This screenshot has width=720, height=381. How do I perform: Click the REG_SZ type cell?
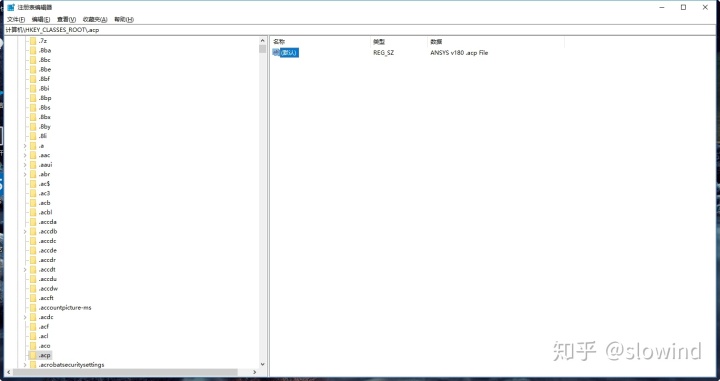pyautogui.click(x=383, y=53)
